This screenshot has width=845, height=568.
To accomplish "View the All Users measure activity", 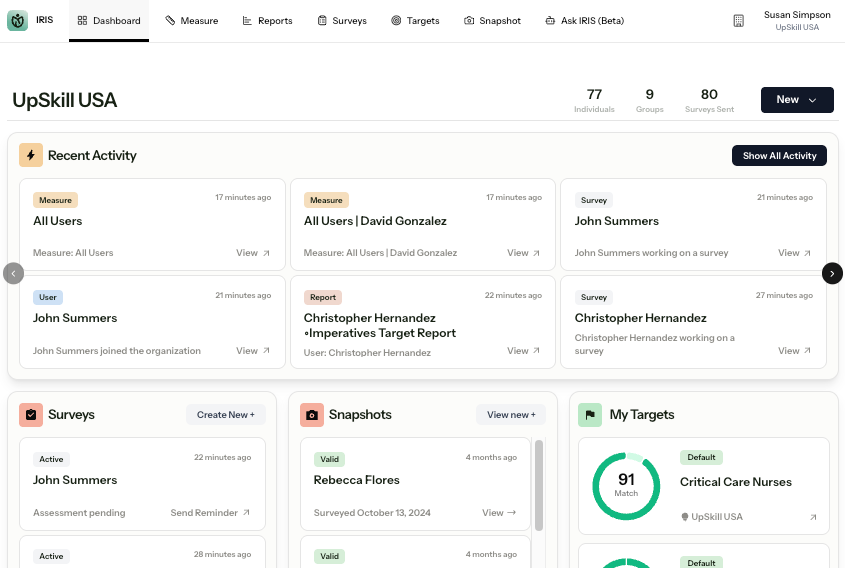I will [253, 253].
